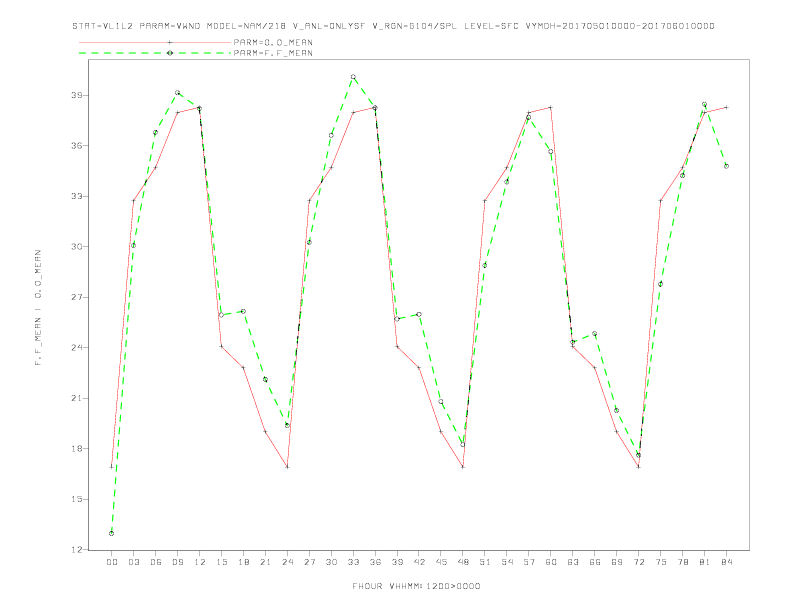
Task: Select the PARM=F.F_MEAN legend label
Action: coord(273,53)
